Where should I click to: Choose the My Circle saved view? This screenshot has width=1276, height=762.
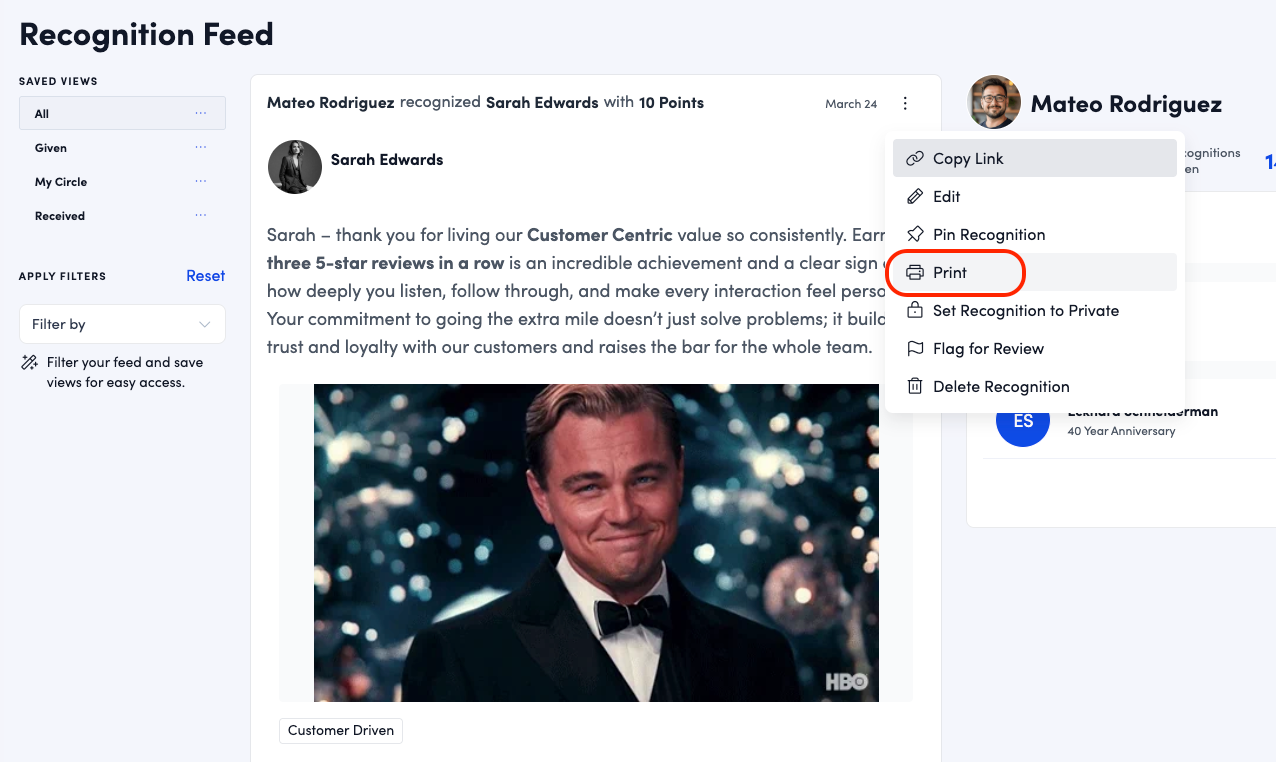pyautogui.click(x=61, y=182)
